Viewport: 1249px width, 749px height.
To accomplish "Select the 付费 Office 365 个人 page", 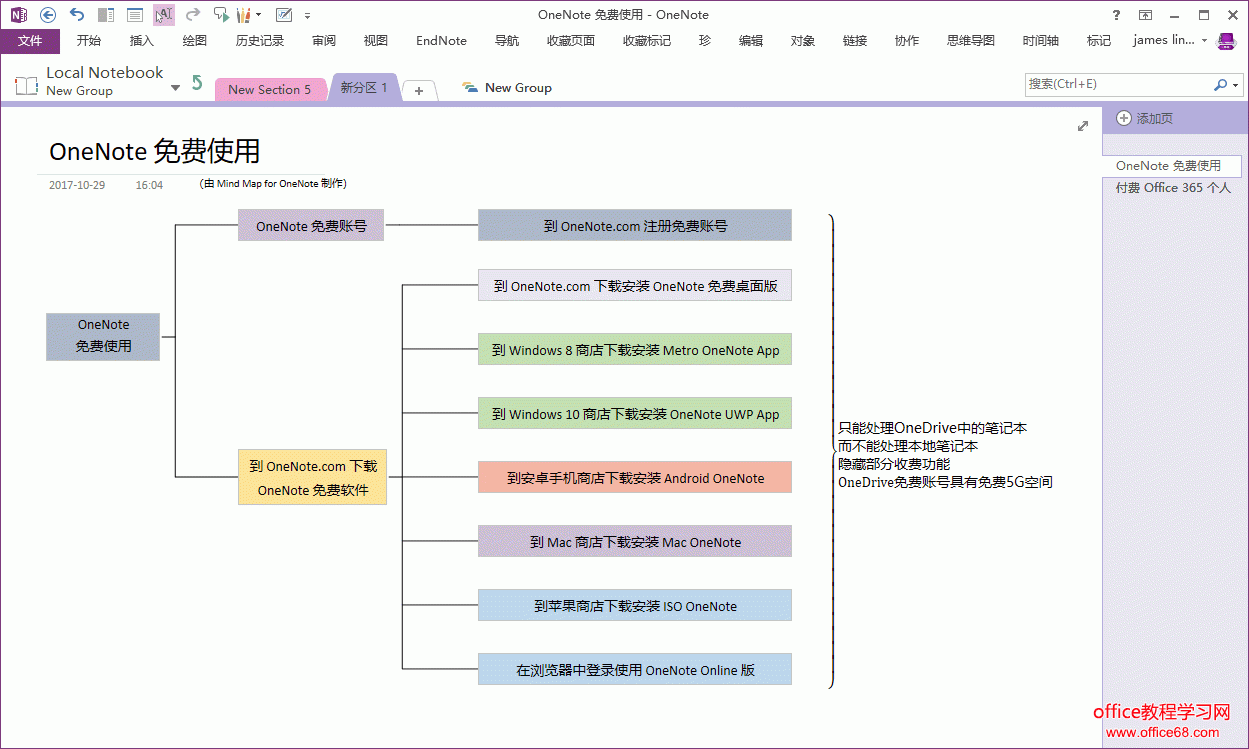I will coord(1173,188).
